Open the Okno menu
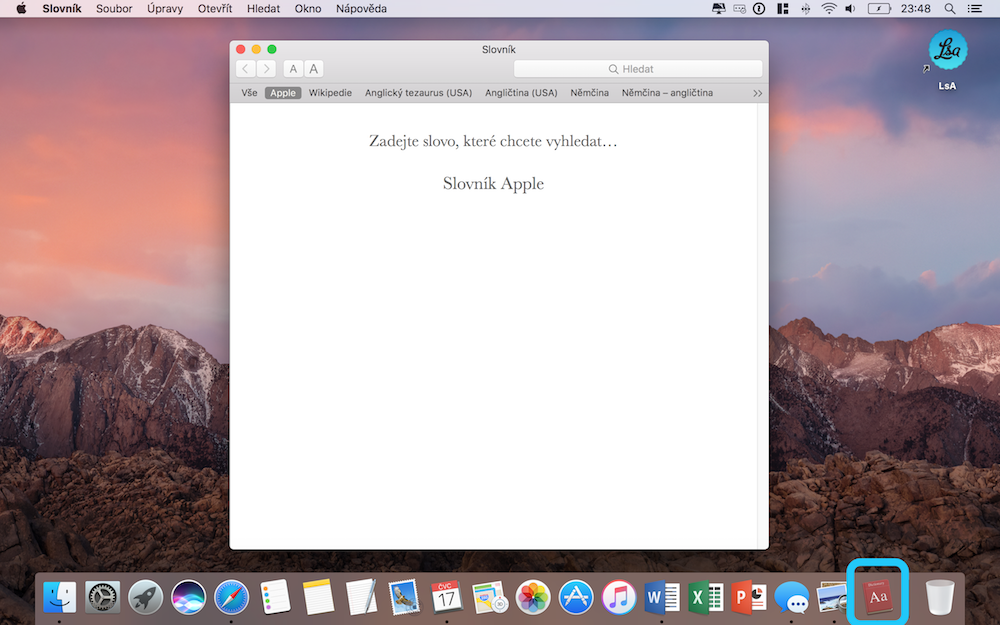 pos(307,9)
